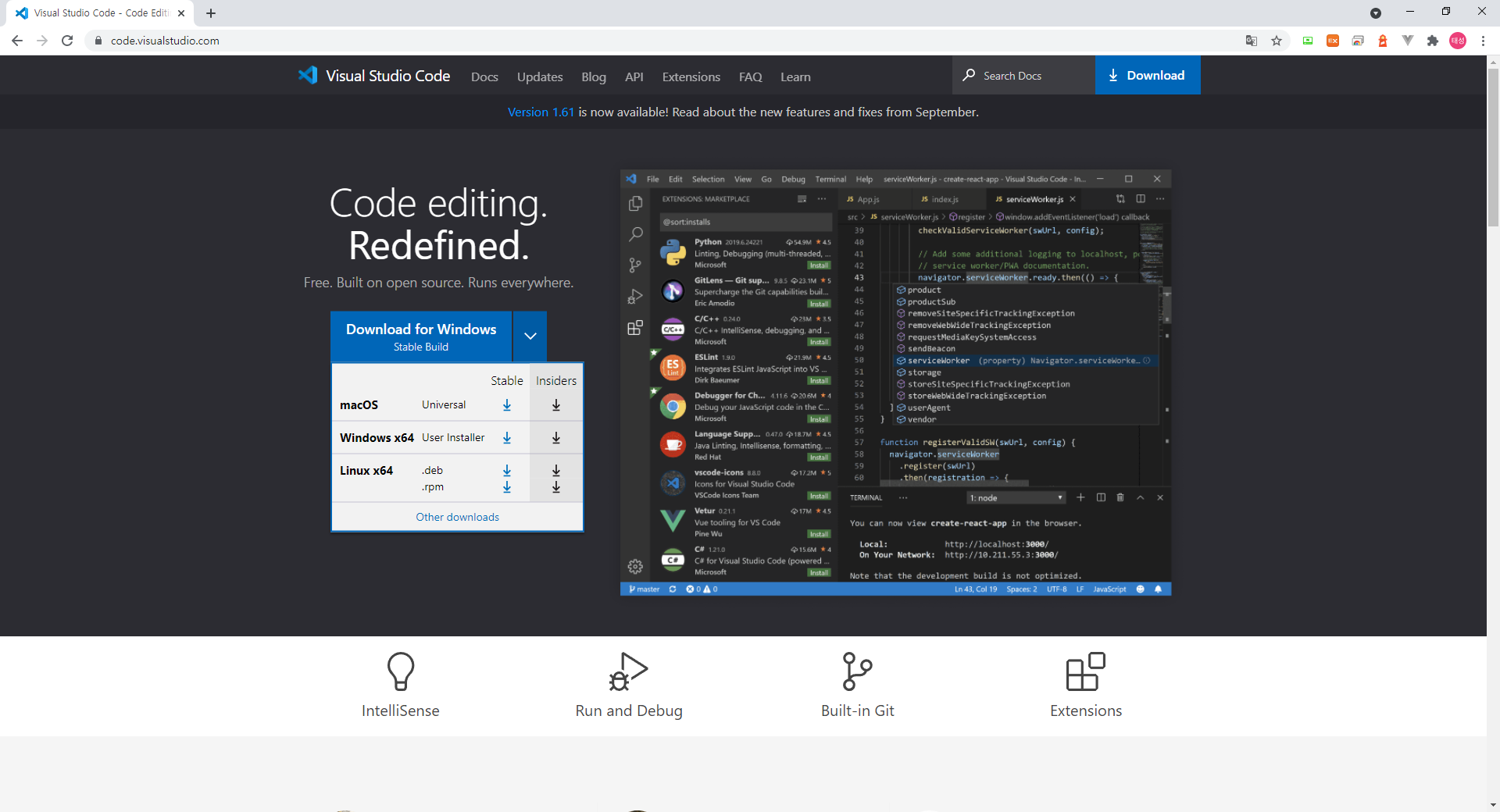This screenshot has width=1500, height=812.
Task: Open the Other downloads link
Action: (457, 517)
